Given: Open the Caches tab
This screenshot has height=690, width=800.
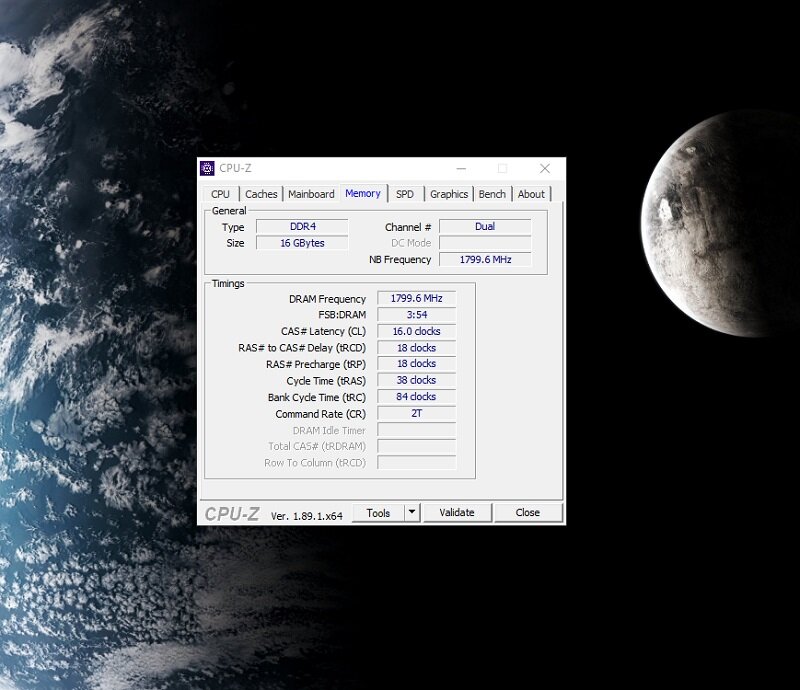Looking at the screenshot, I should pos(261,194).
